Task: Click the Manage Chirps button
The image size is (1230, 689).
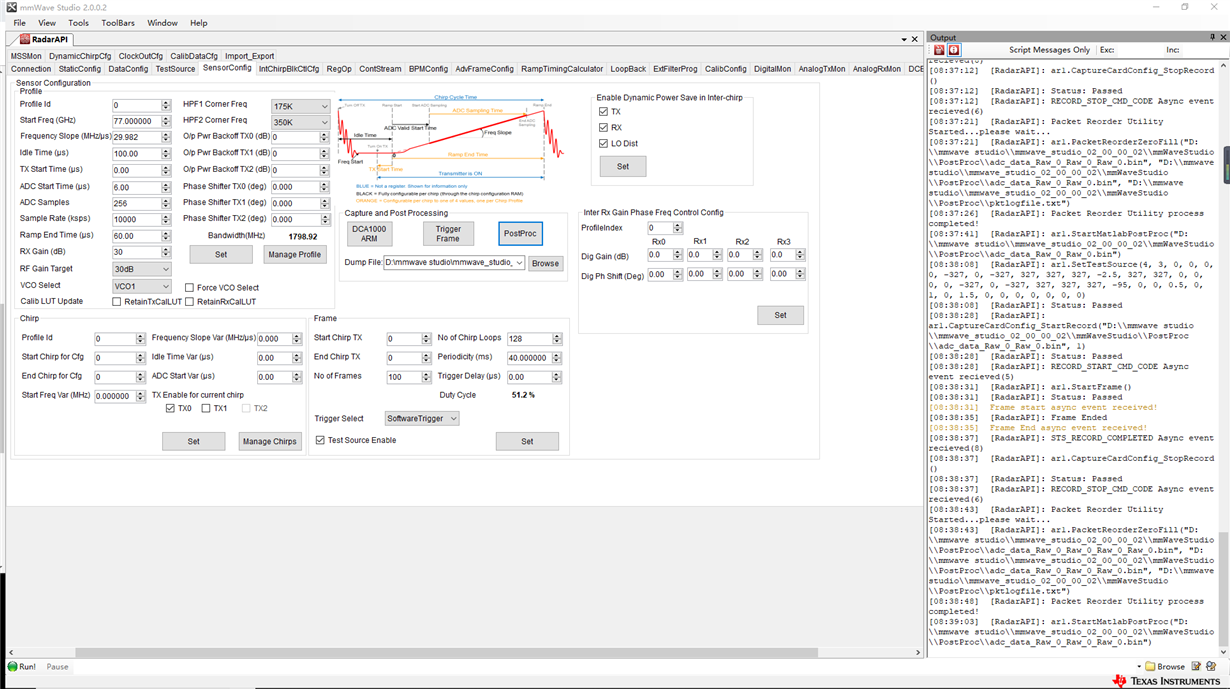Action: pyautogui.click(x=270, y=441)
